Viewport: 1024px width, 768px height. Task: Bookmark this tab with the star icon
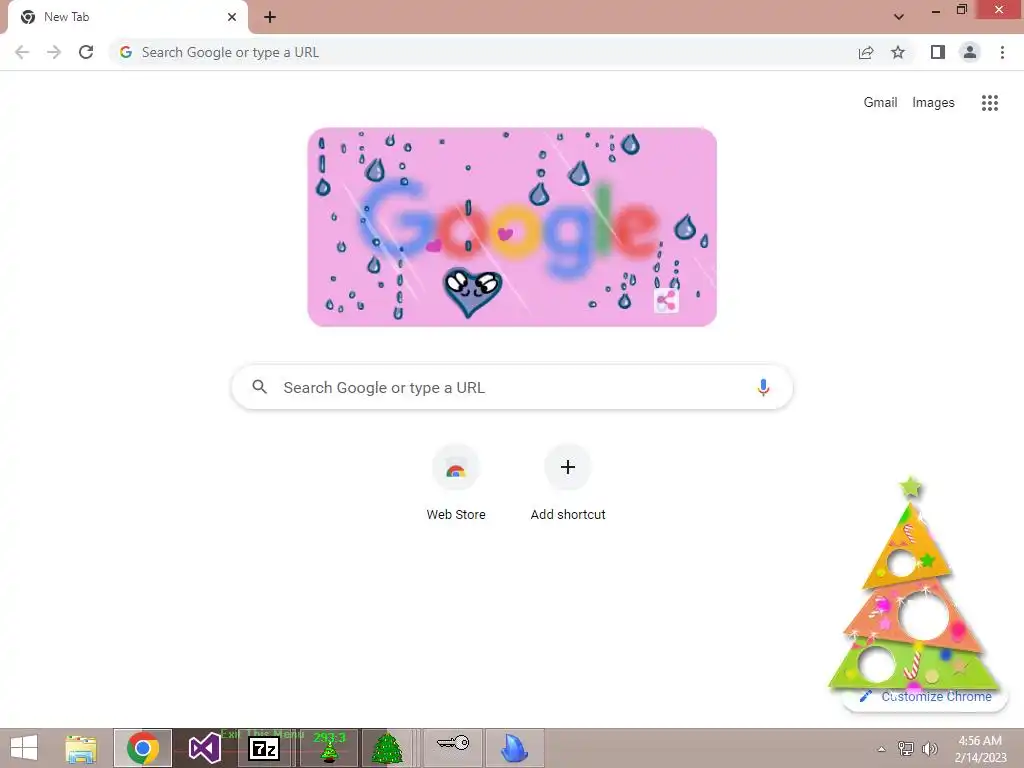click(898, 52)
